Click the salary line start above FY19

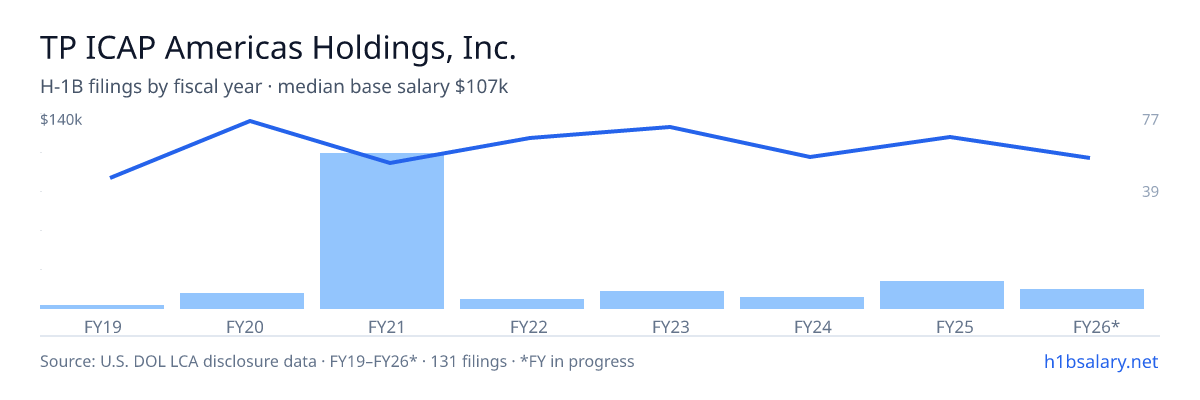pyautogui.click(x=110, y=177)
